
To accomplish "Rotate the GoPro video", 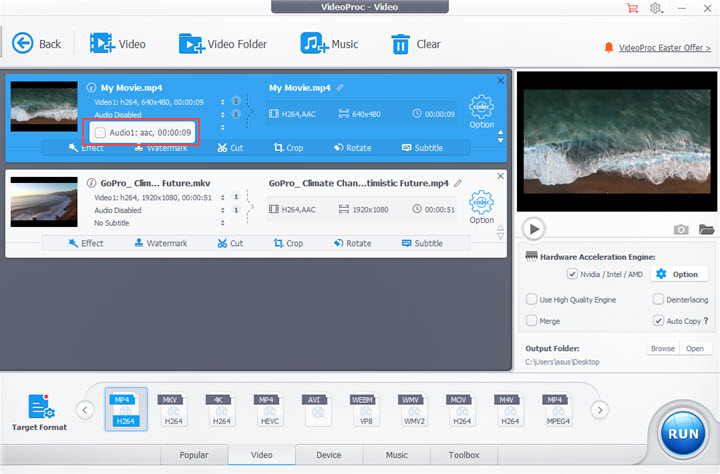I will click(353, 243).
